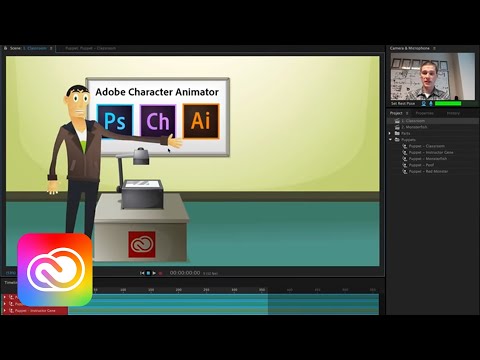Click the webcam preview thumbnail
Screen dimensions: 480x360
click(433, 76)
